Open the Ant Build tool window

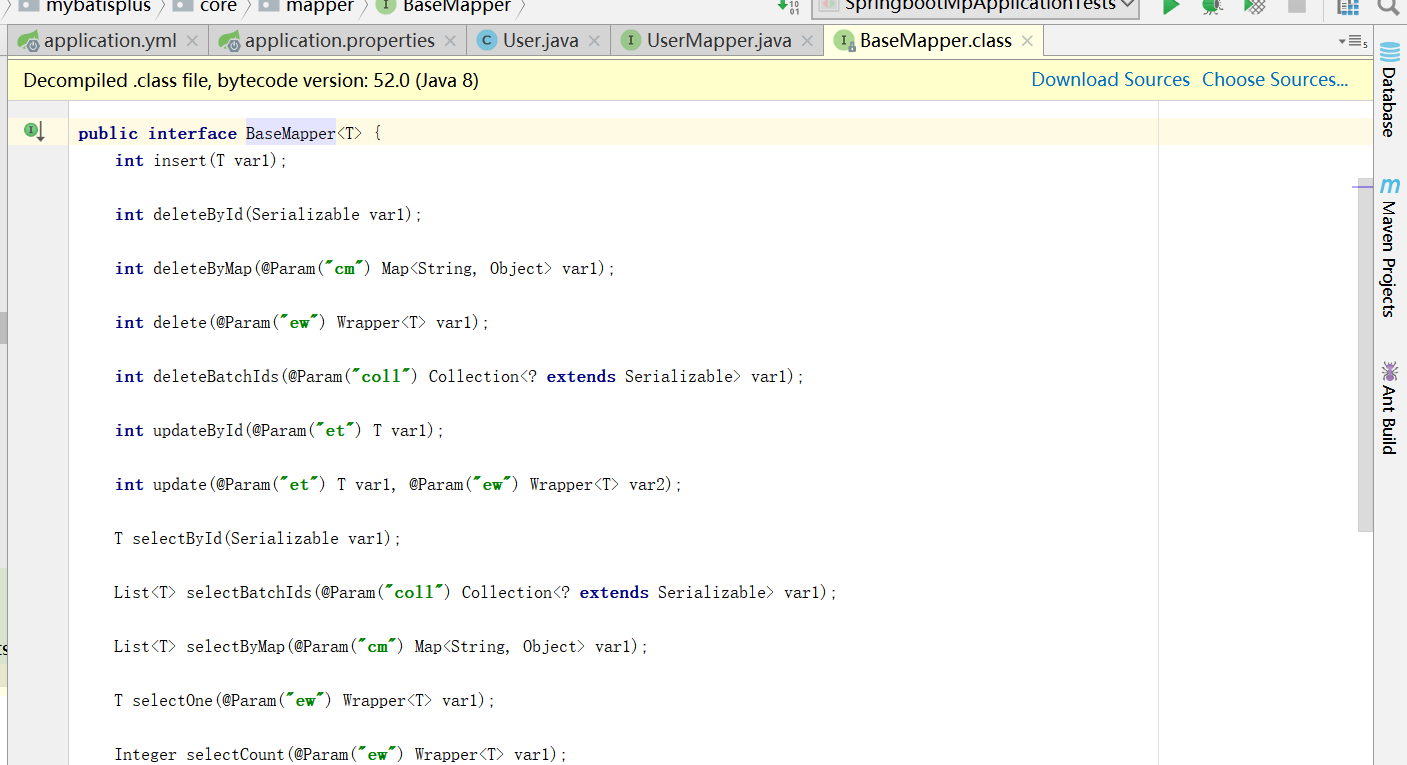click(x=1389, y=408)
